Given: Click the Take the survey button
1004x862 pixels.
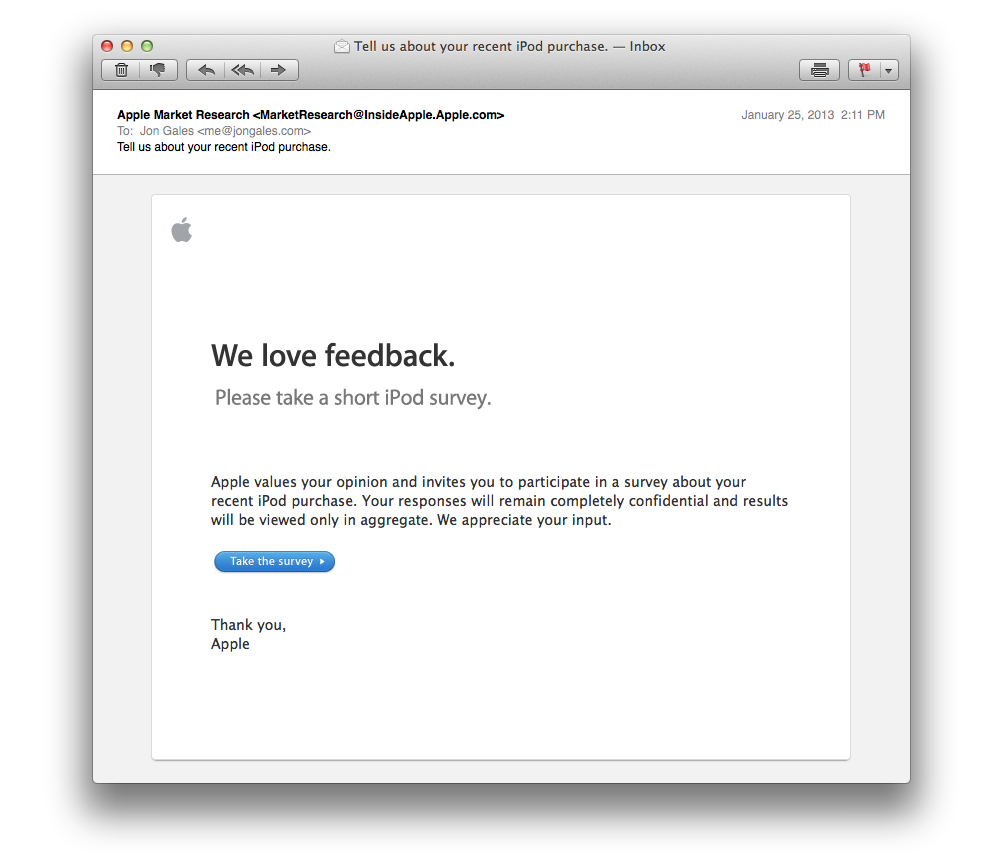Looking at the screenshot, I should (274, 562).
